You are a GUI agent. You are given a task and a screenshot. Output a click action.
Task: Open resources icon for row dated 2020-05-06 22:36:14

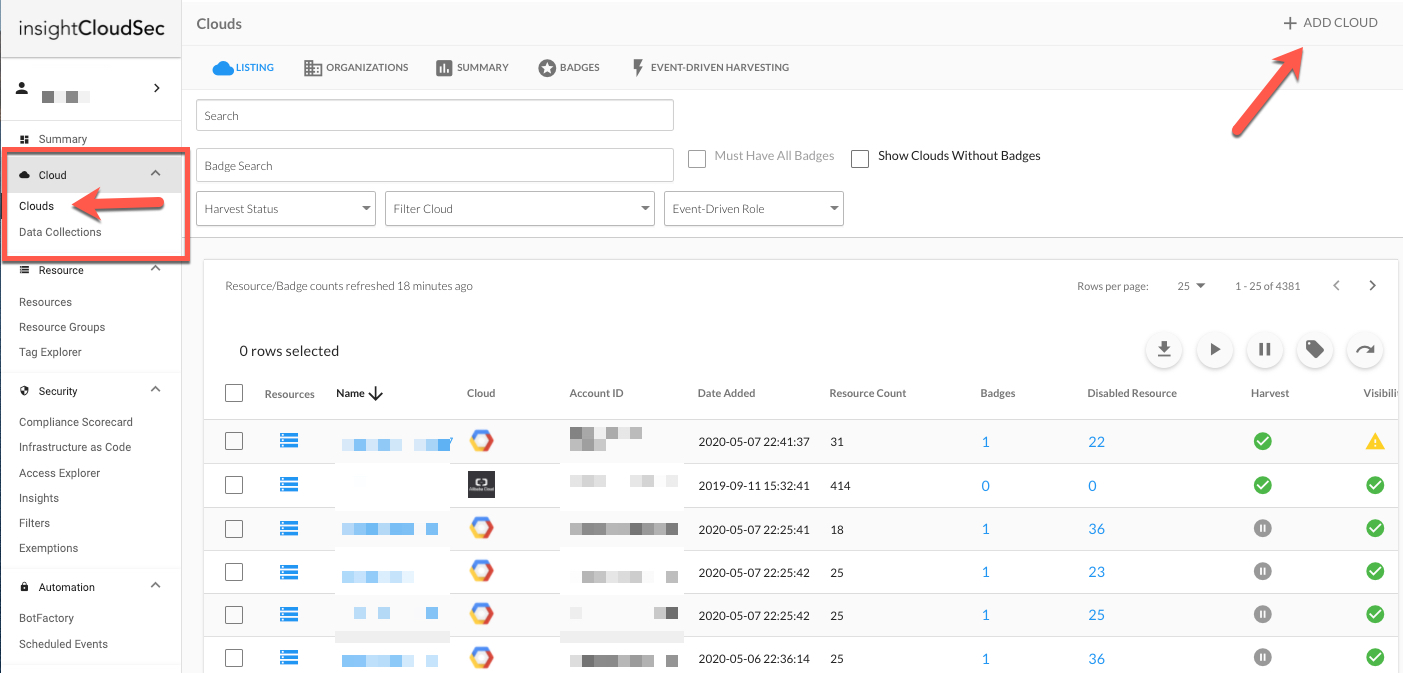pyautogui.click(x=289, y=658)
